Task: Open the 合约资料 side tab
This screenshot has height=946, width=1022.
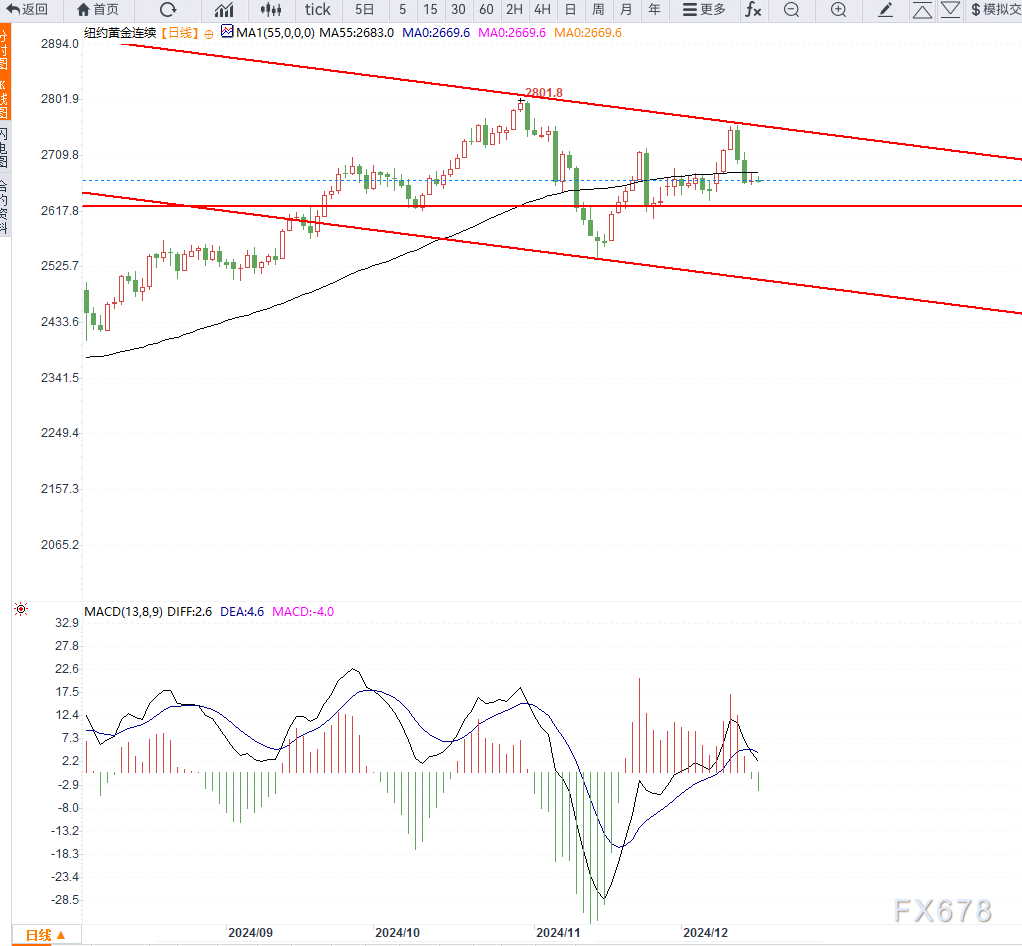Action: click(5, 205)
